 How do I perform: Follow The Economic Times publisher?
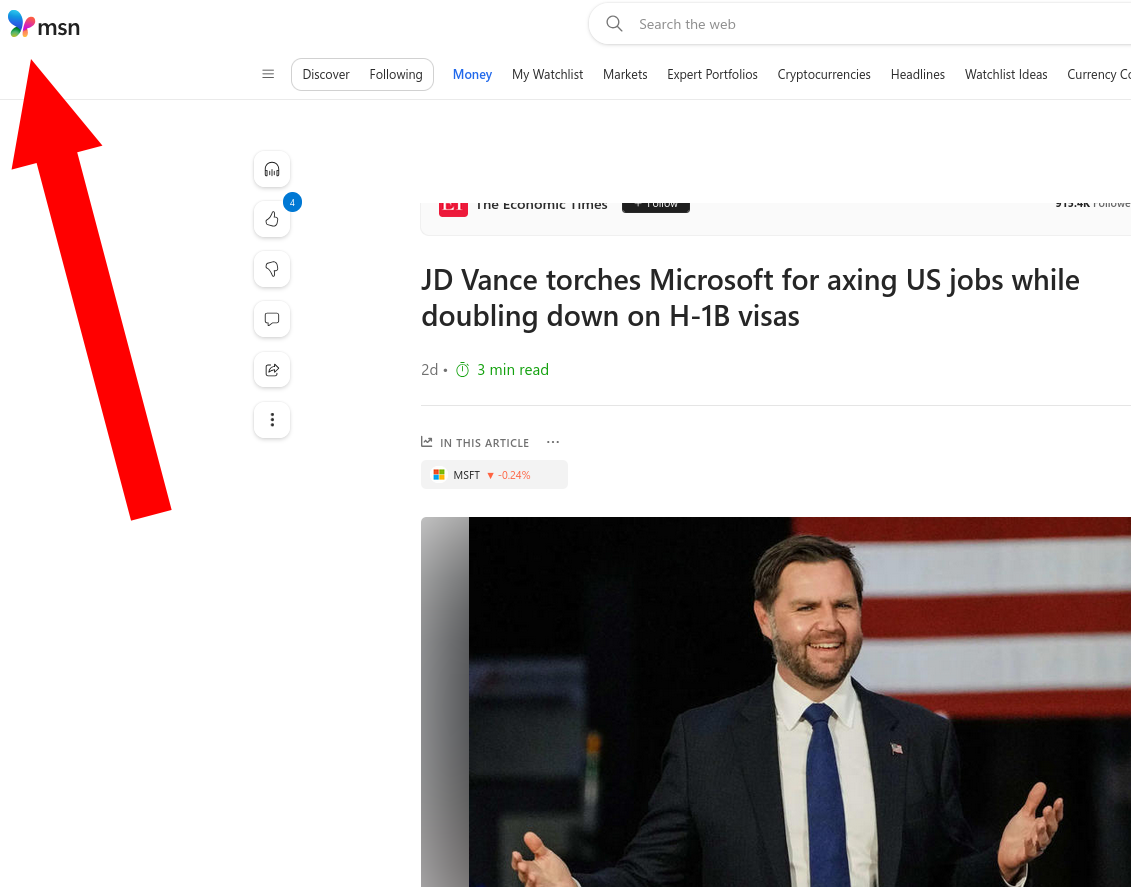click(x=656, y=207)
